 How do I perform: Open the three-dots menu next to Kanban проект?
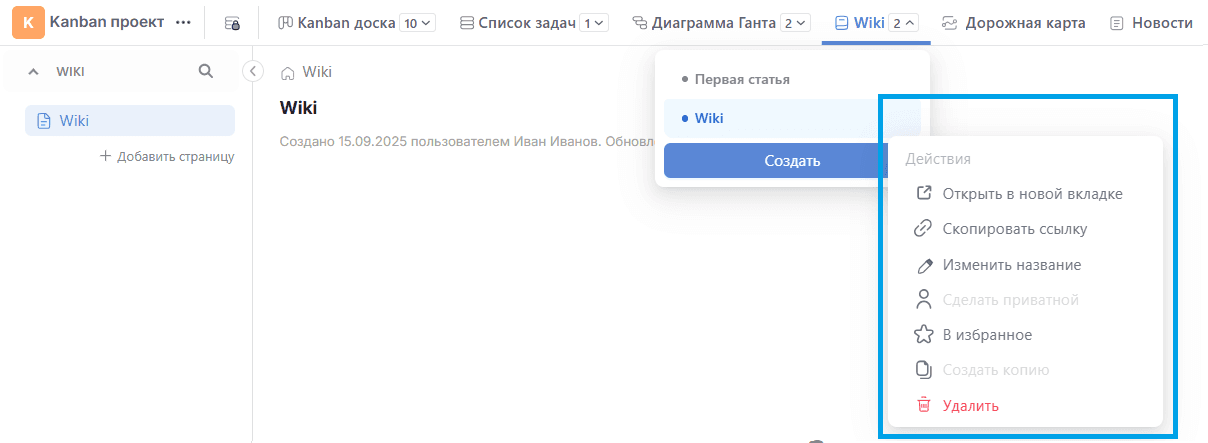click(x=183, y=22)
